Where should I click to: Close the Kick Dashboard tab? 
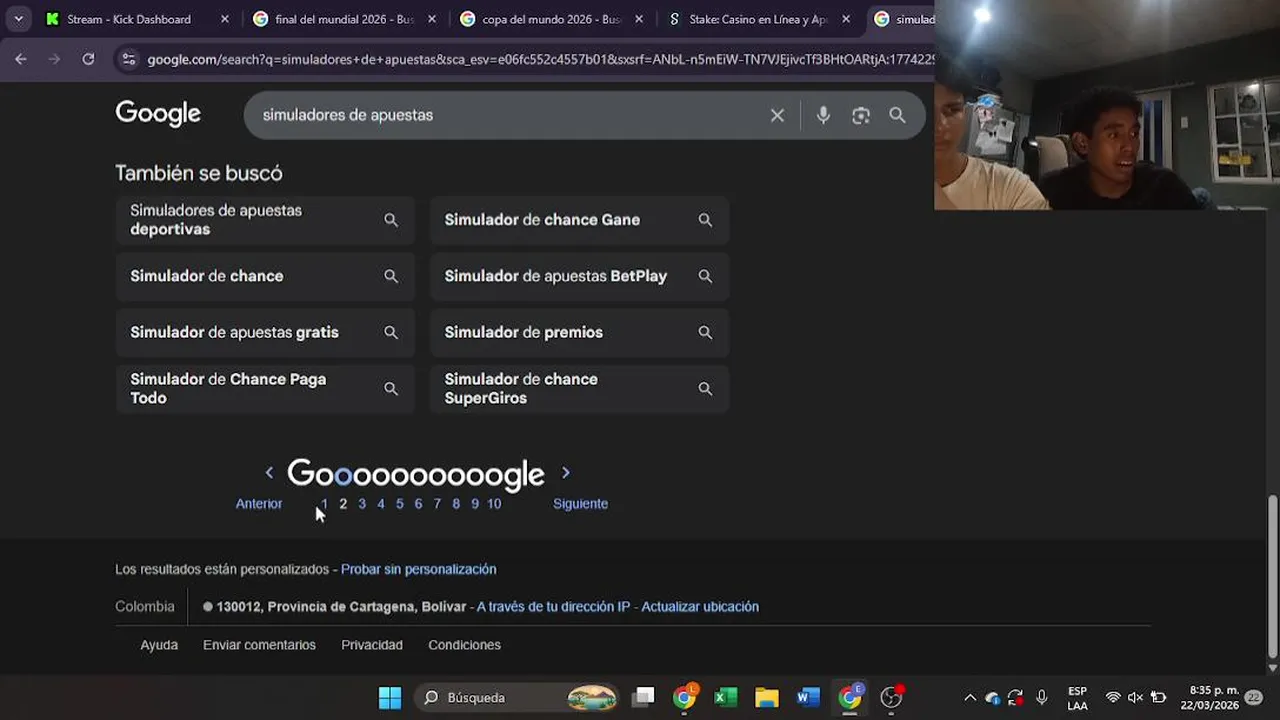pyautogui.click(x=224, y=19)
